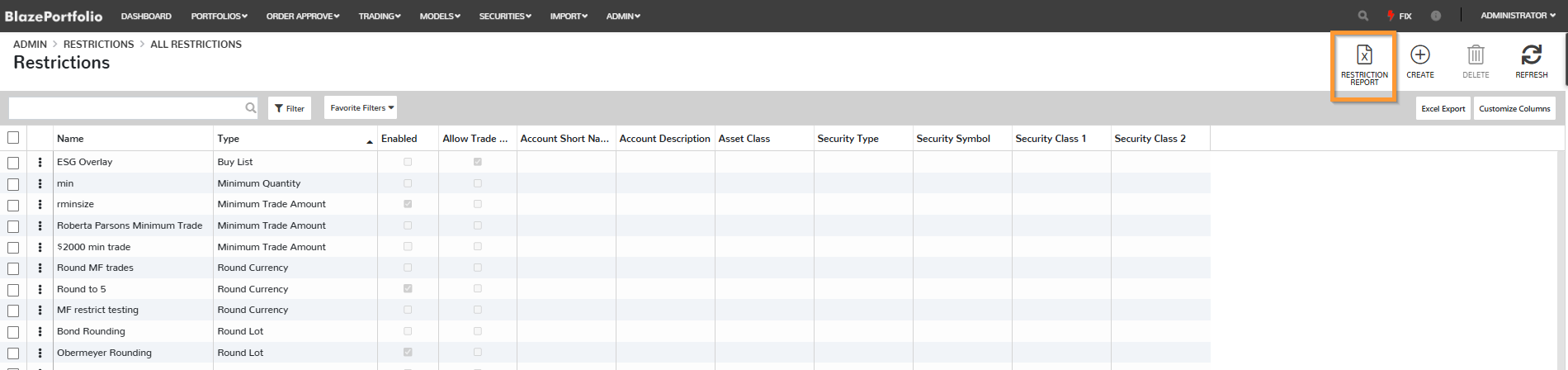Open Customize Columns

(x=1514, y=108)
